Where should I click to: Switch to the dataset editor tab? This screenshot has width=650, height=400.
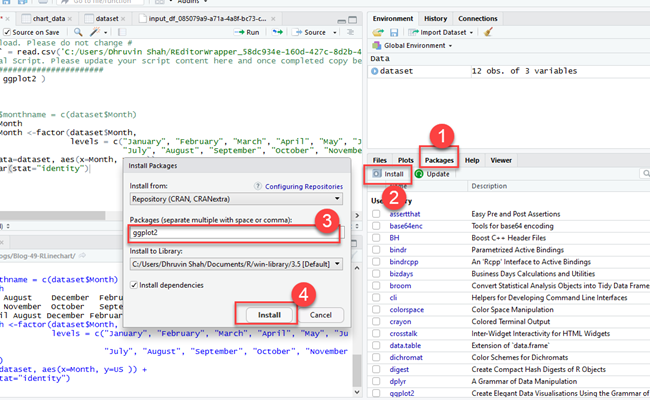coord(107,19)
